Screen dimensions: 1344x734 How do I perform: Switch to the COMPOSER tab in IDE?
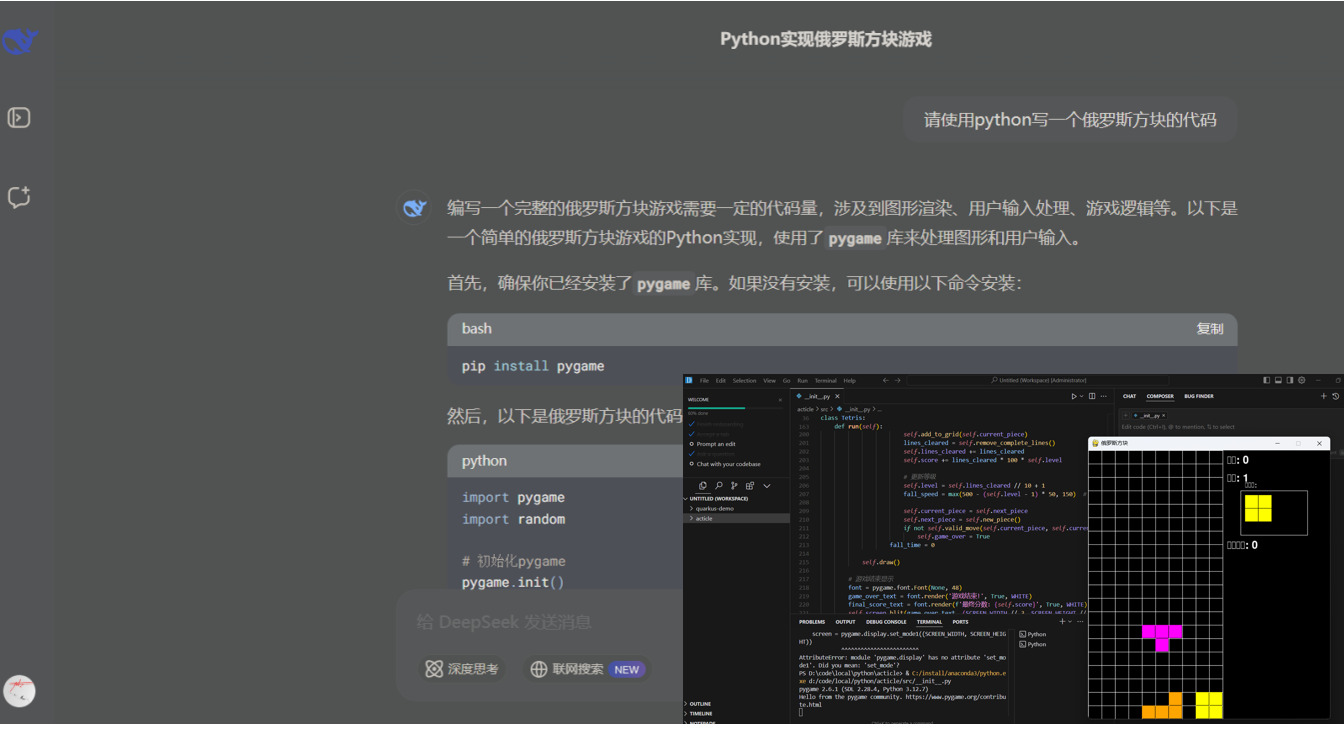point(1160,396)
